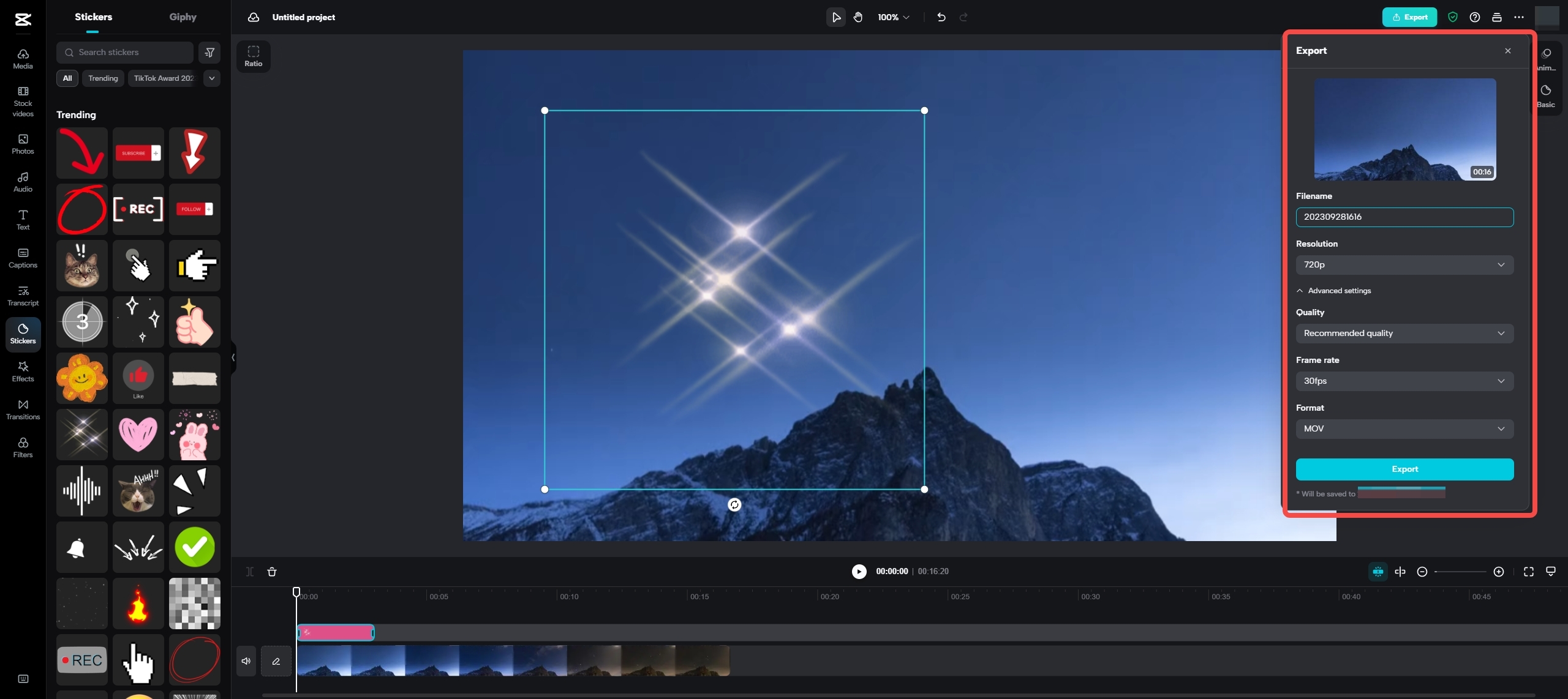This screenshot has width=1568, height=699.
Task: Delete the selected clip with trash icon
Action: click(272, 571)
